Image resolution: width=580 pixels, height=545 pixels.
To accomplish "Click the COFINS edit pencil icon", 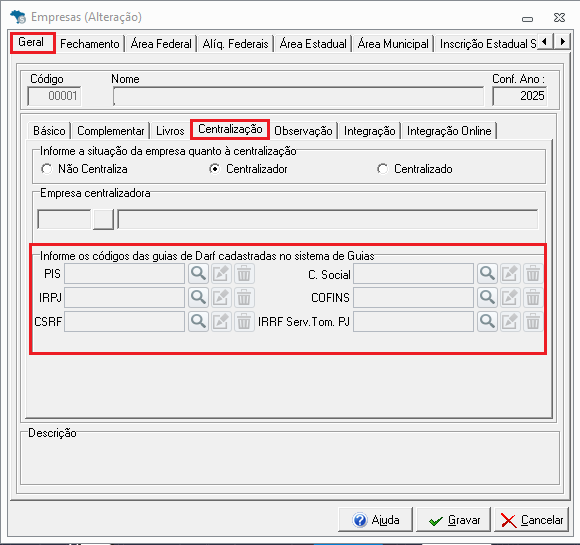I will click(510, 297).
